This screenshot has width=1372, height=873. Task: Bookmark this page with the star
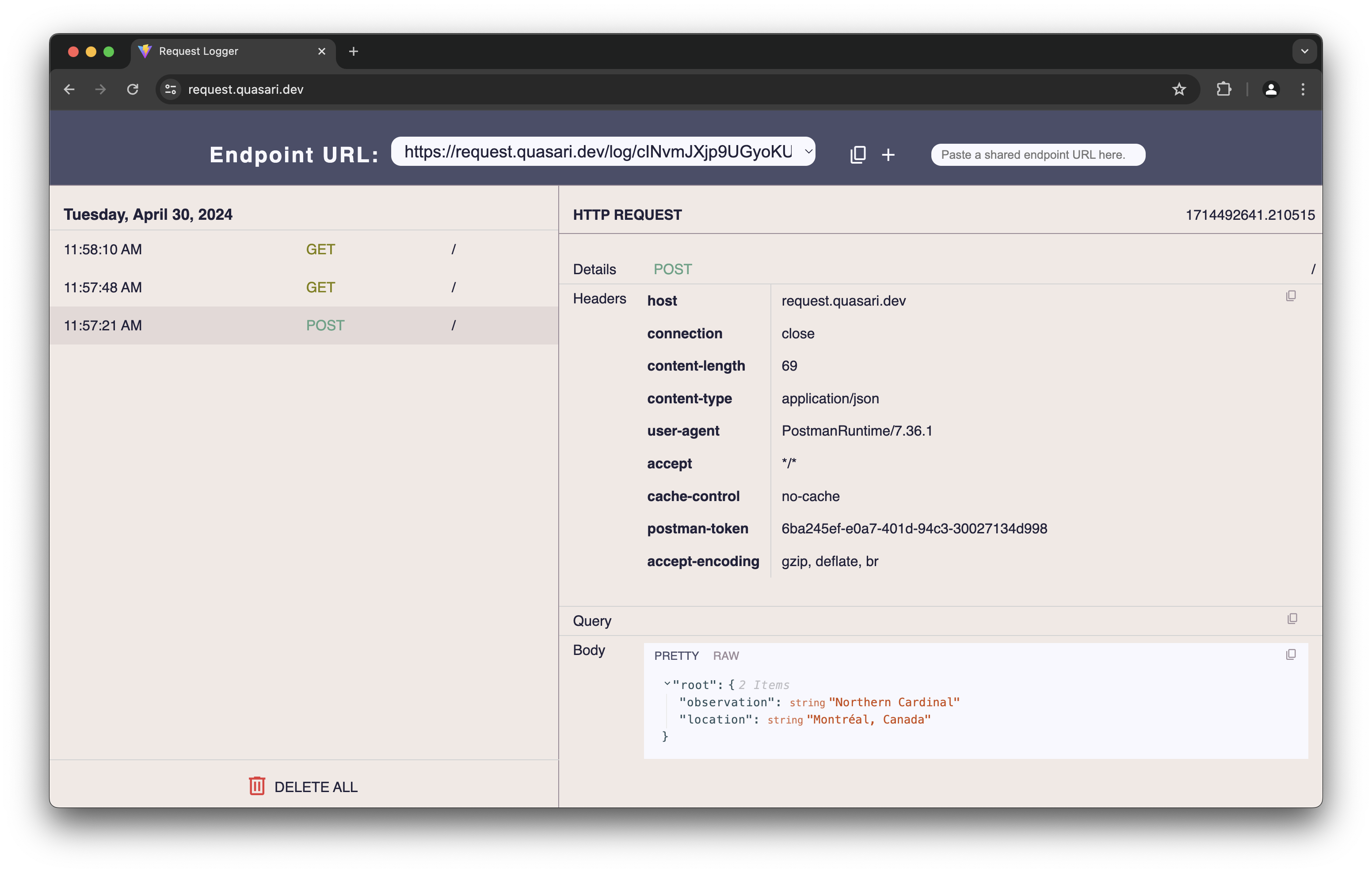(x=1179, y=89)
